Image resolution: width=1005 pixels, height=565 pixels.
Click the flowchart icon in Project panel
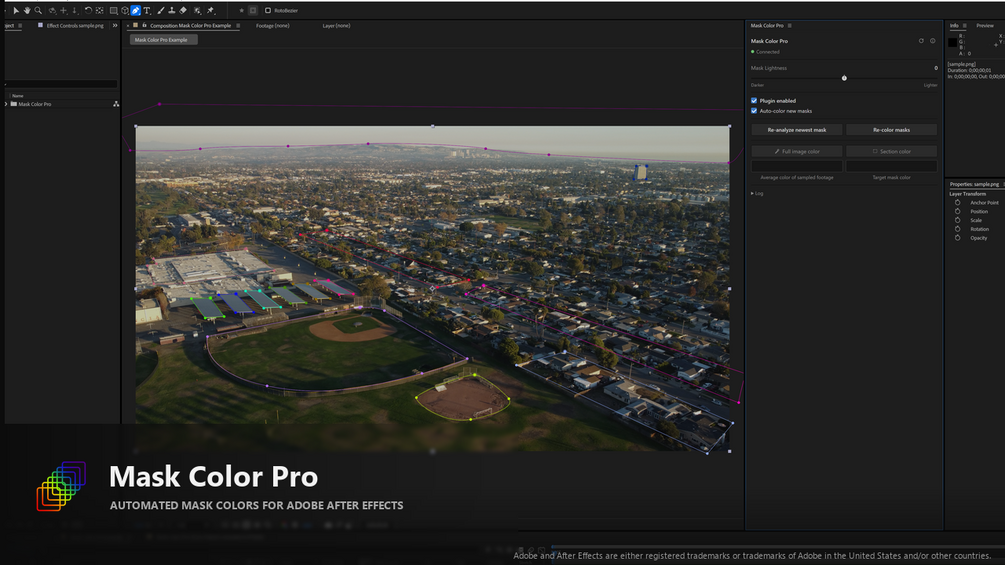(x=116, y=104)
